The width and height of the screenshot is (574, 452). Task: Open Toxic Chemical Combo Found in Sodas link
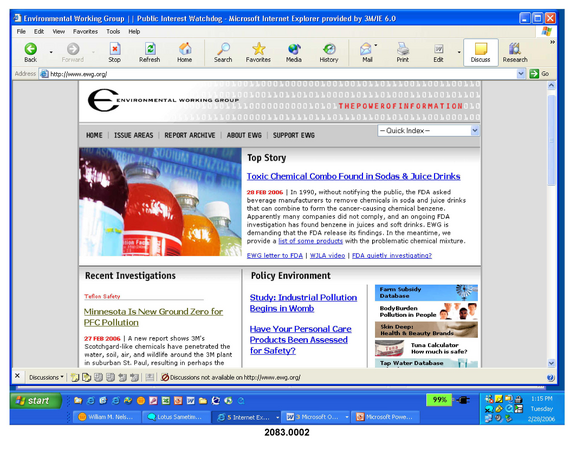353,176
